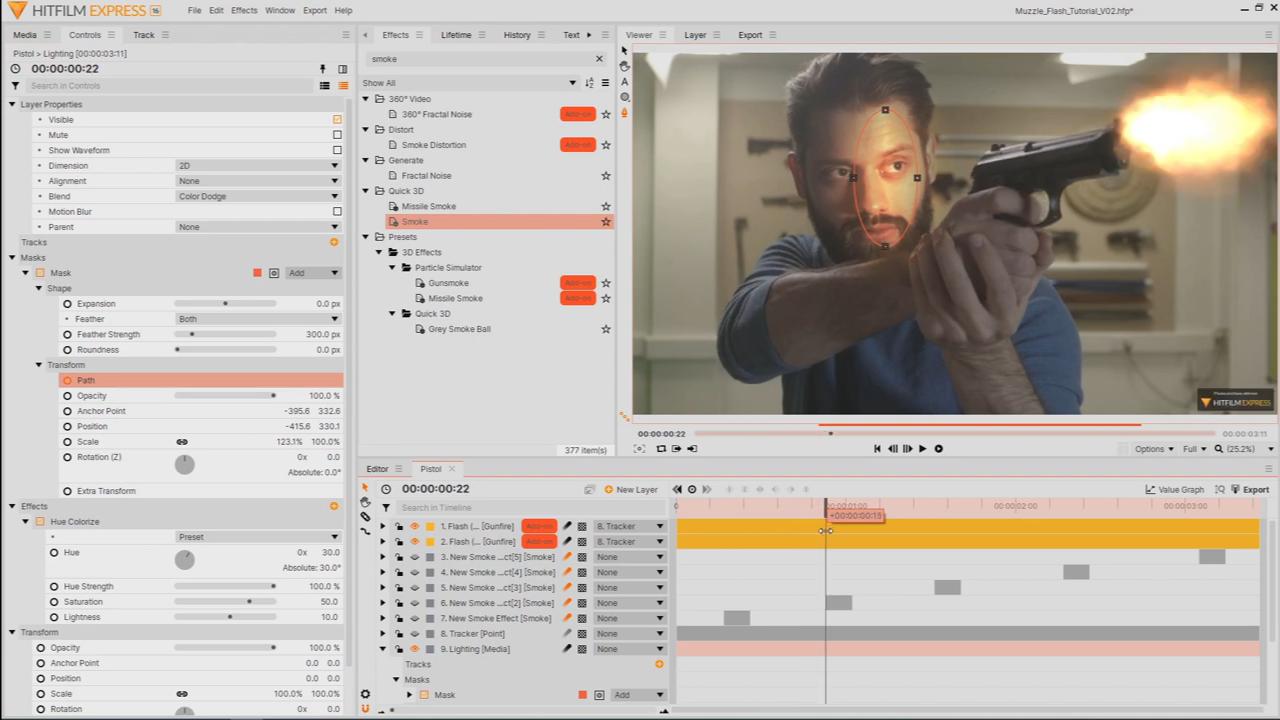Open the Window menu
Screen dimensions: 1280x720
coord(280,10)
